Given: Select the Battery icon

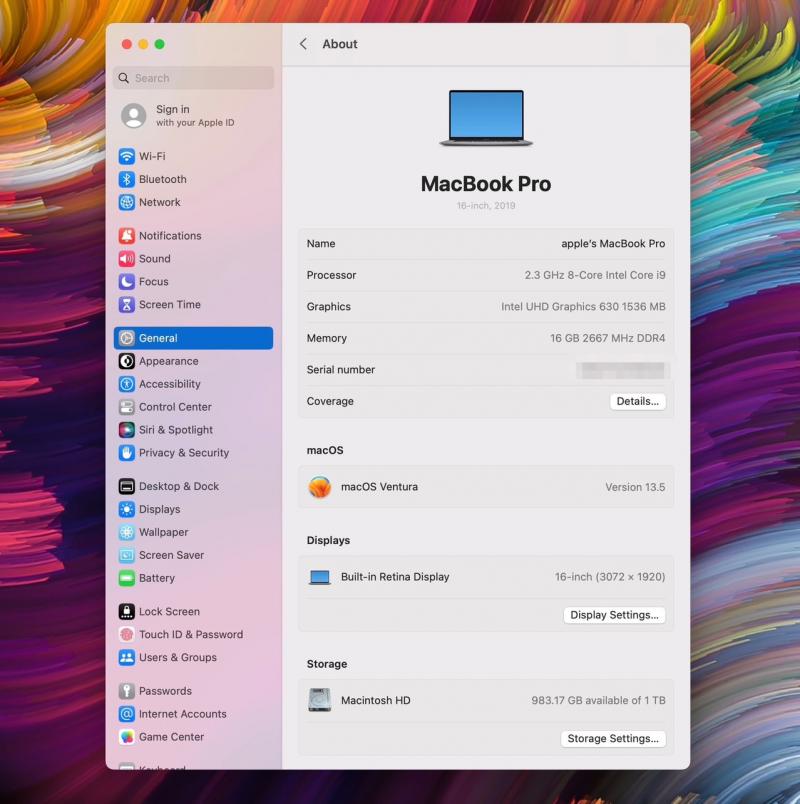Looking at the screenshot, I should pyautogui.click(x=127, y=578).
